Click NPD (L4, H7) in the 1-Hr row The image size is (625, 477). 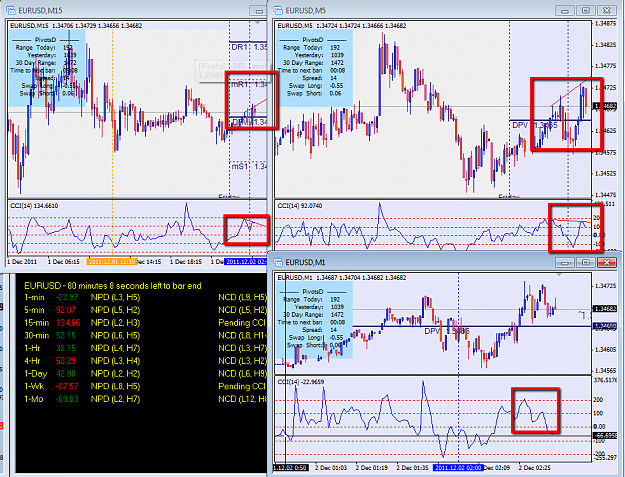(x=115, y=348)
